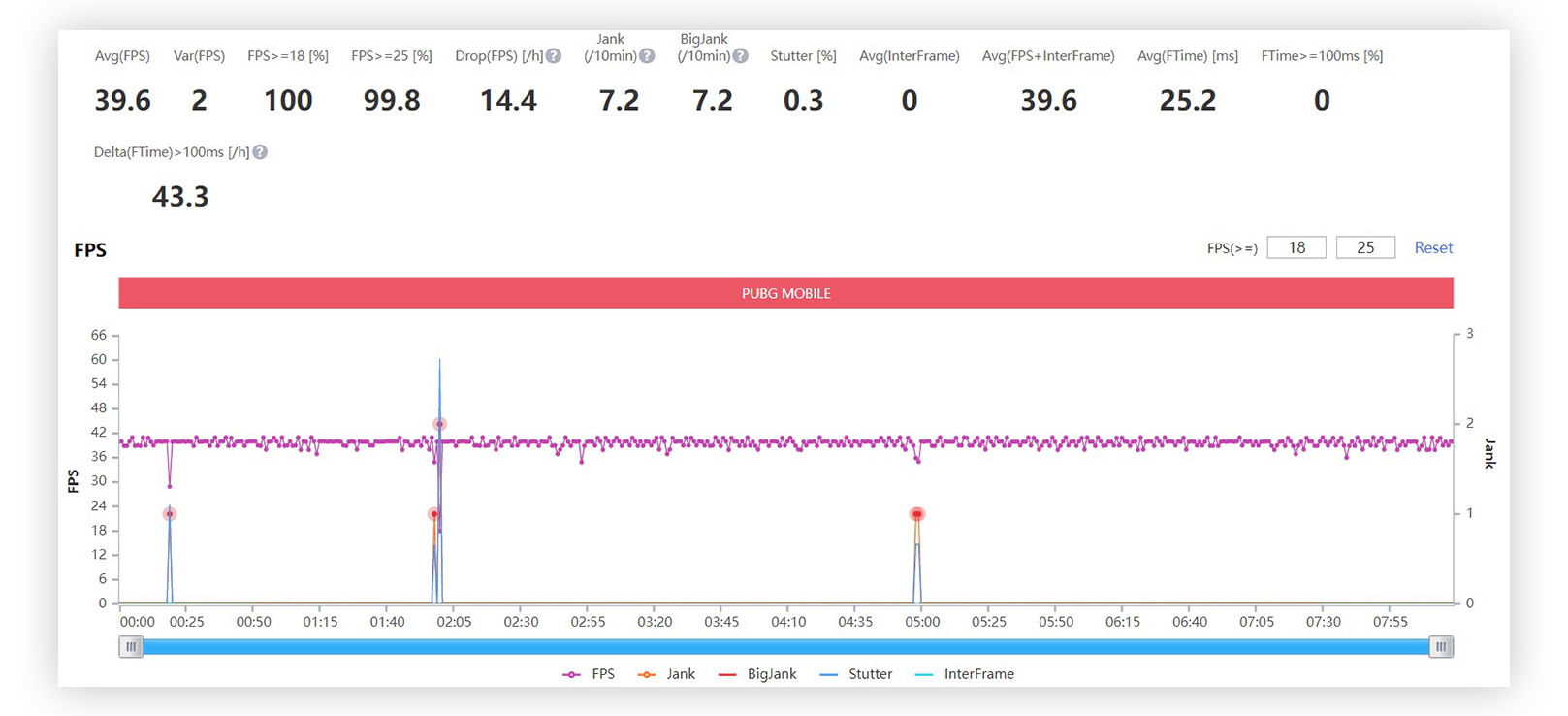Screen dimensions: 1568x716
Task: Click the FPS>=18 [%] metric label
Action: coord(288,56)
